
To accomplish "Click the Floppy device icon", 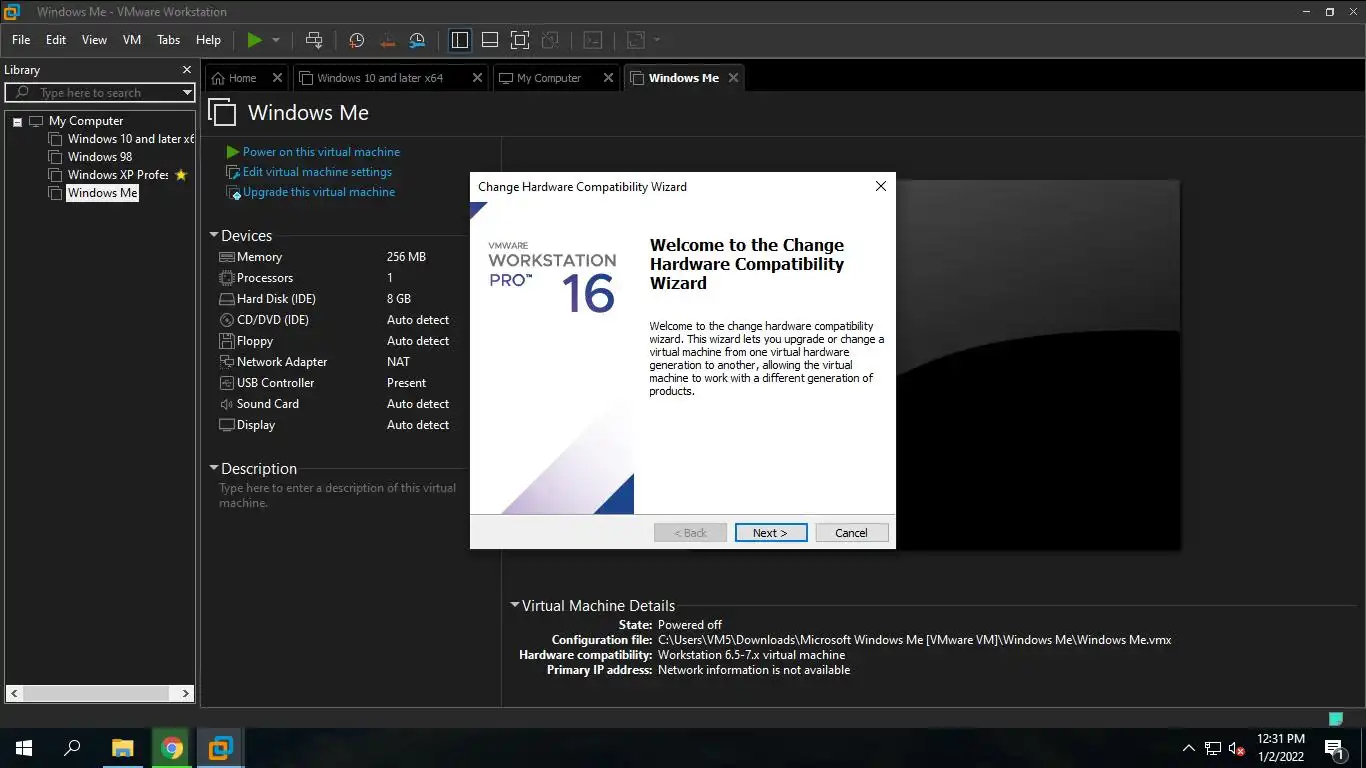I will pos(226,341).
